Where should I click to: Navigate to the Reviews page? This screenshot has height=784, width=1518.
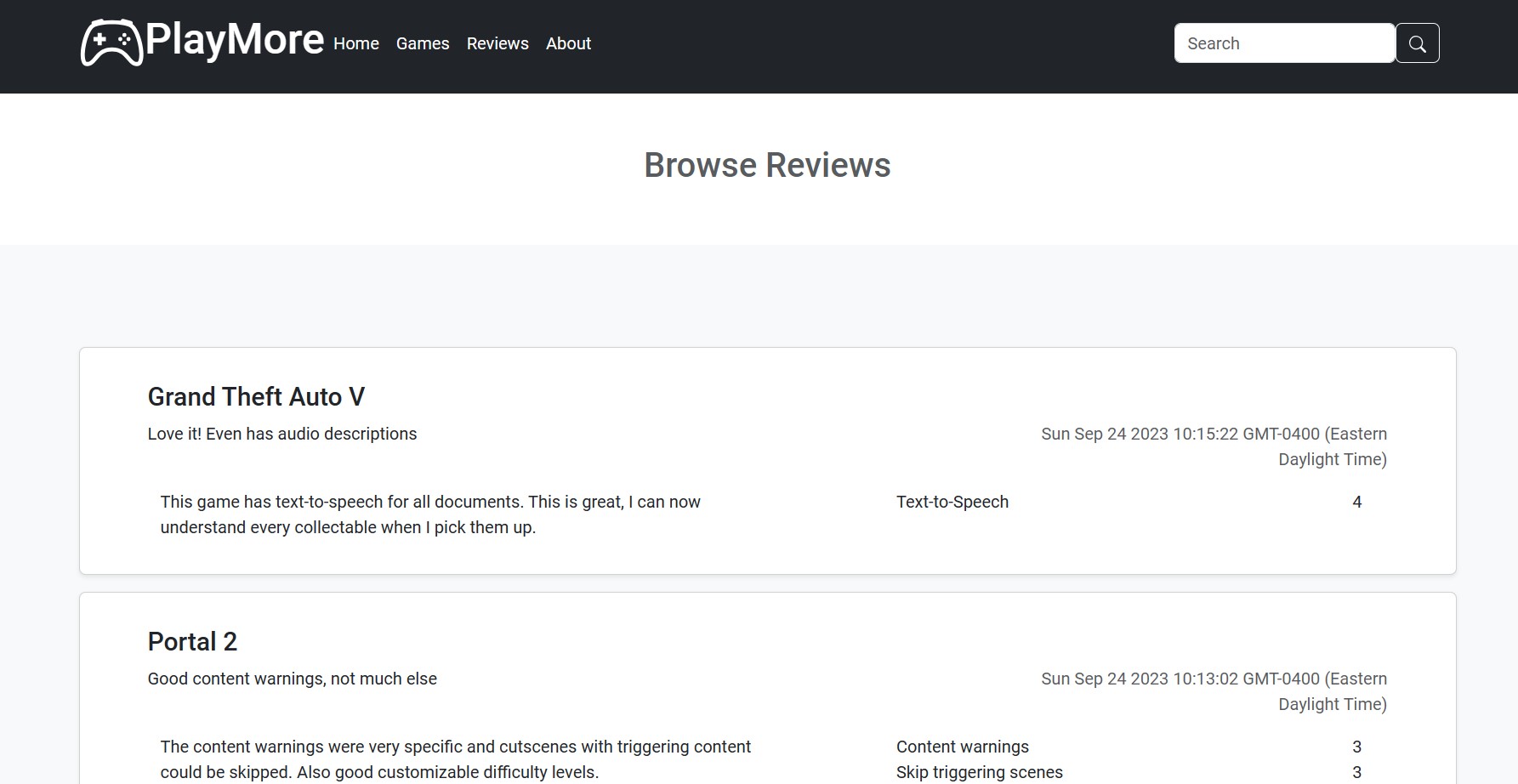(497, 43)
